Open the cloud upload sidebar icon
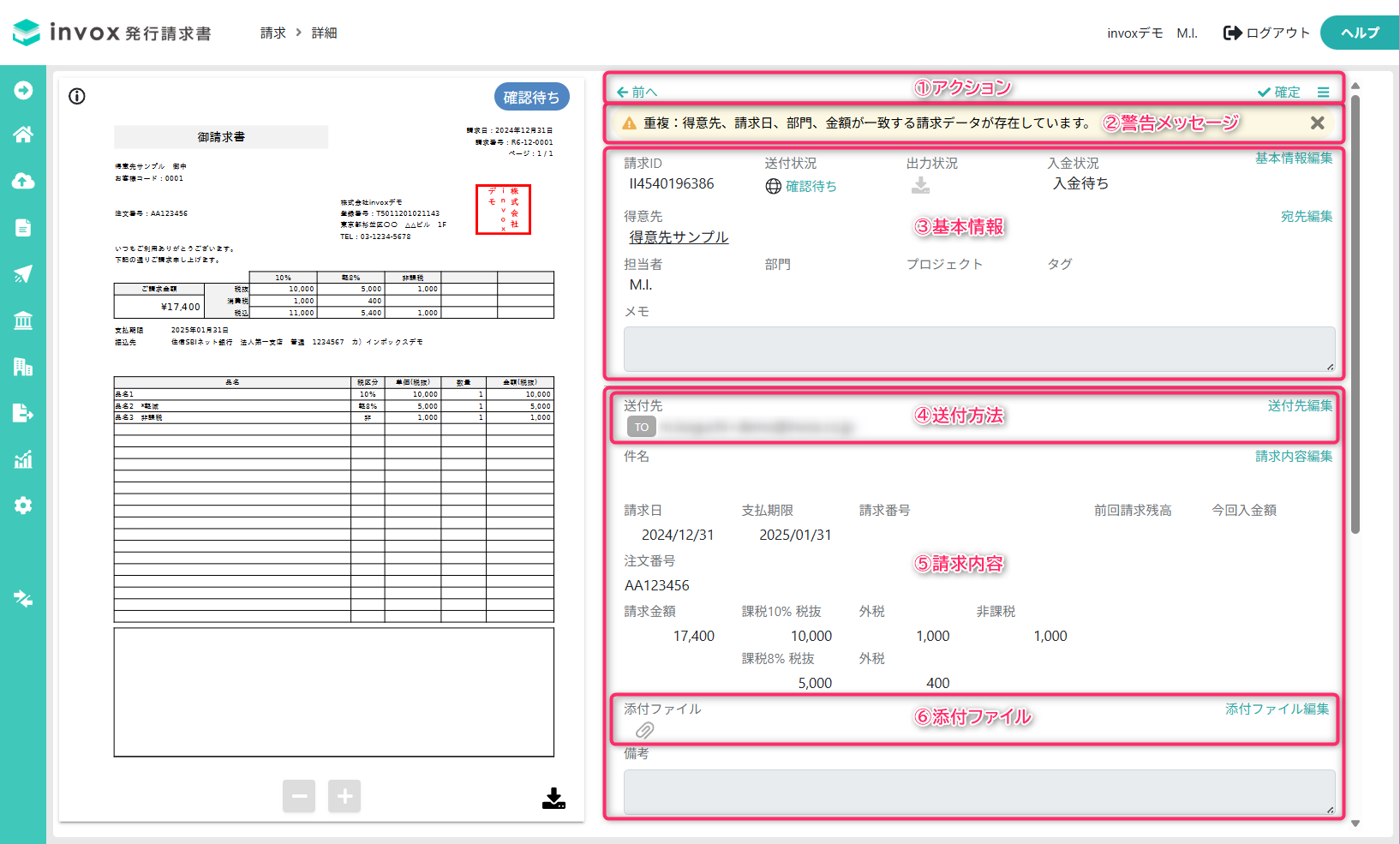1400x844 pixels. coord(23,181)
